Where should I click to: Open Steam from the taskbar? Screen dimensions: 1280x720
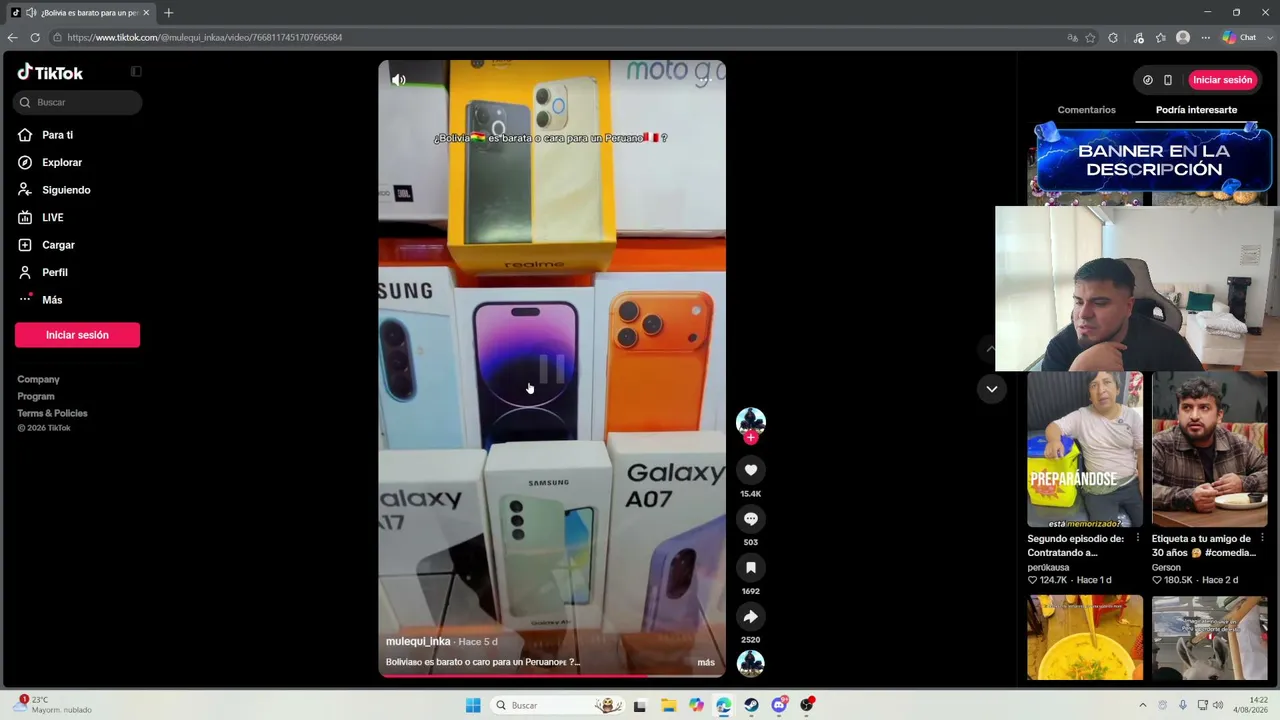[x=751, y=705]
